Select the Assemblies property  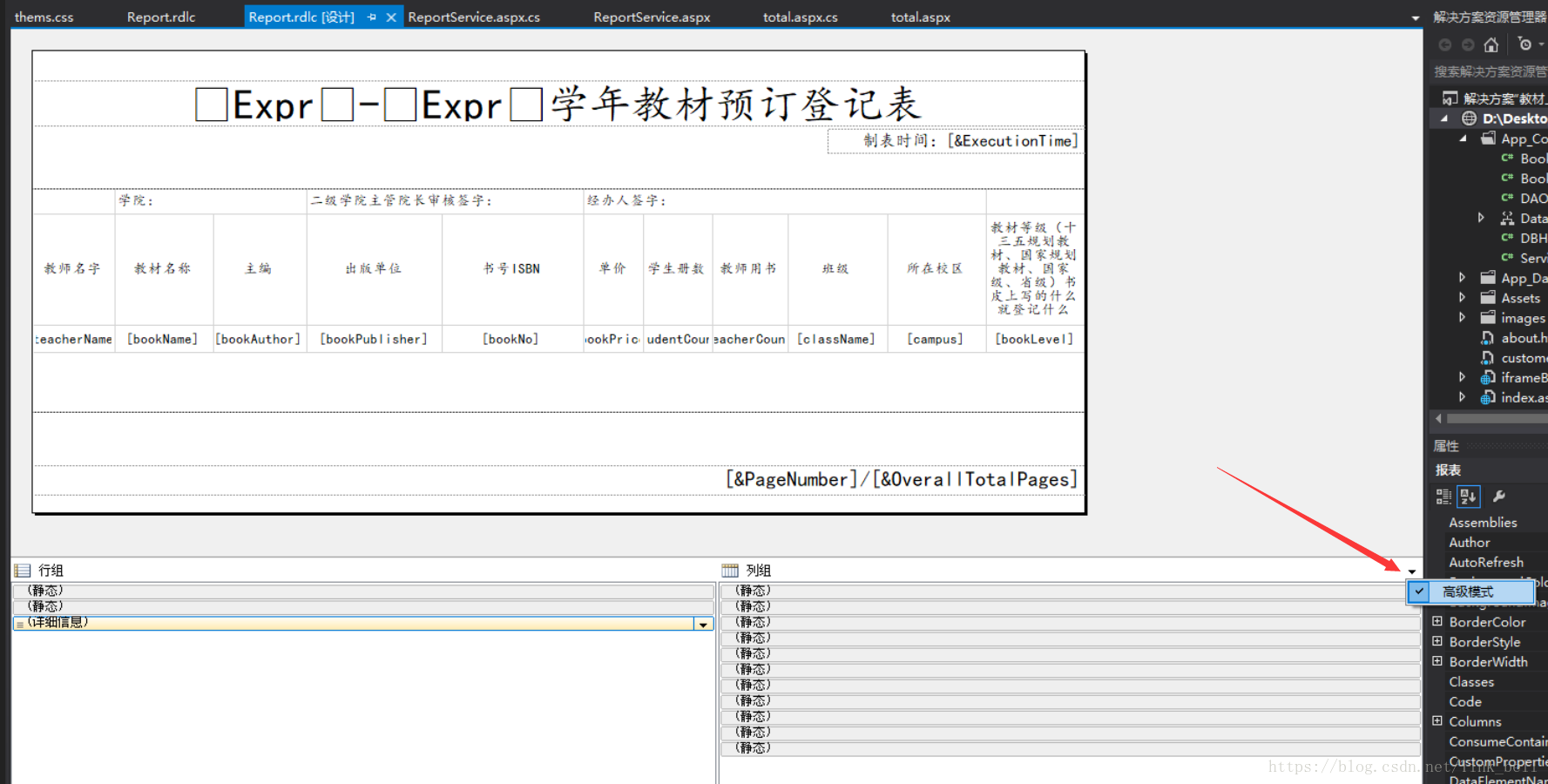coord(1483,523)
